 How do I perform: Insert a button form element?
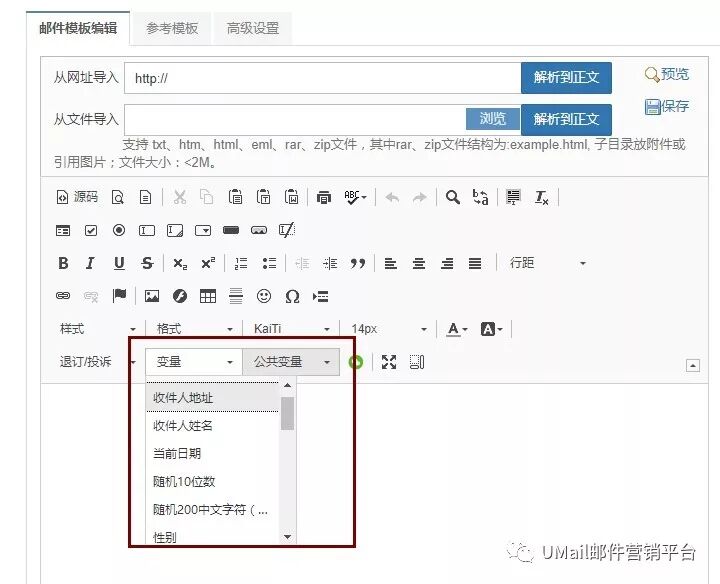231,230
